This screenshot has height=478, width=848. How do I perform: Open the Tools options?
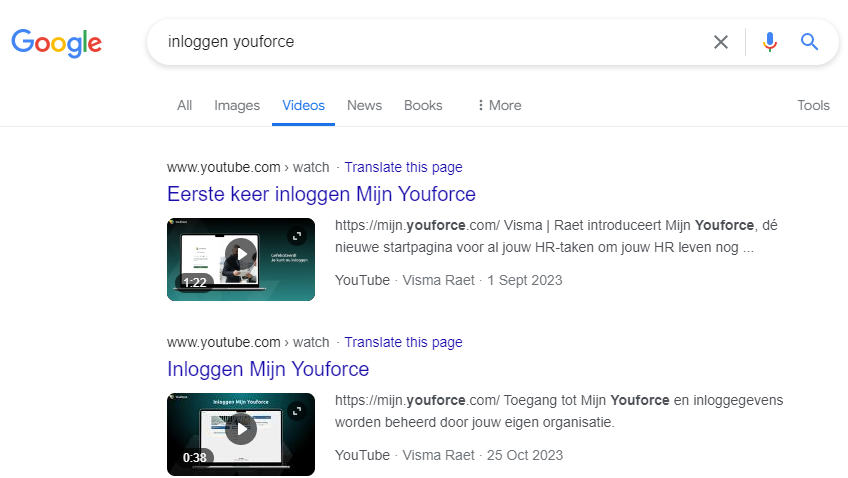813,105
